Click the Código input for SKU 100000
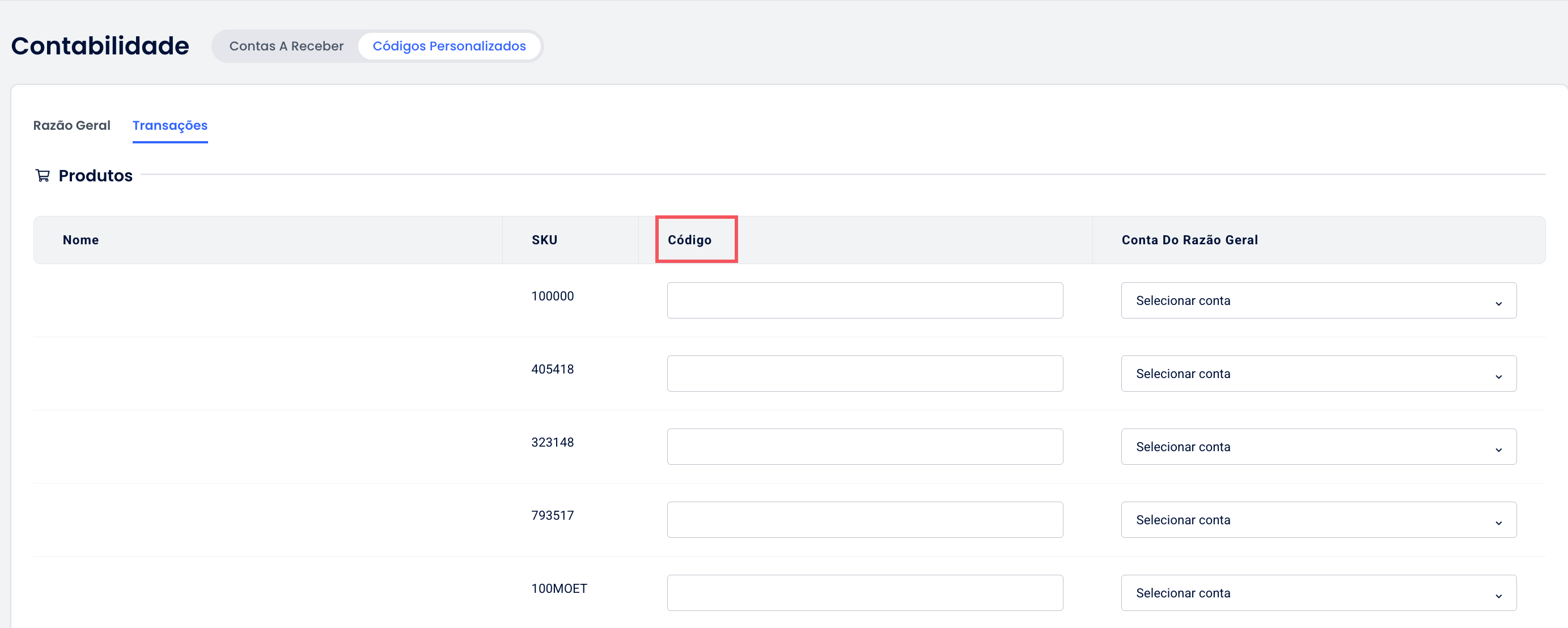This screenshot has width=1568, height=628. click(864, 300)
